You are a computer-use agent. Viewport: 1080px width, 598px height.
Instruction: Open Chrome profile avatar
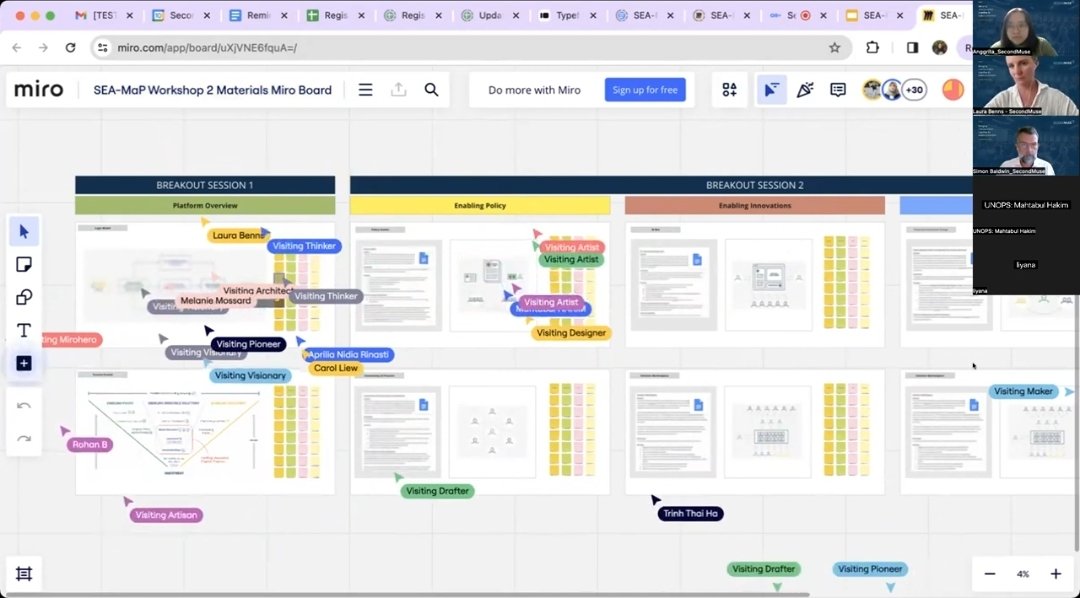pos(939,48)
